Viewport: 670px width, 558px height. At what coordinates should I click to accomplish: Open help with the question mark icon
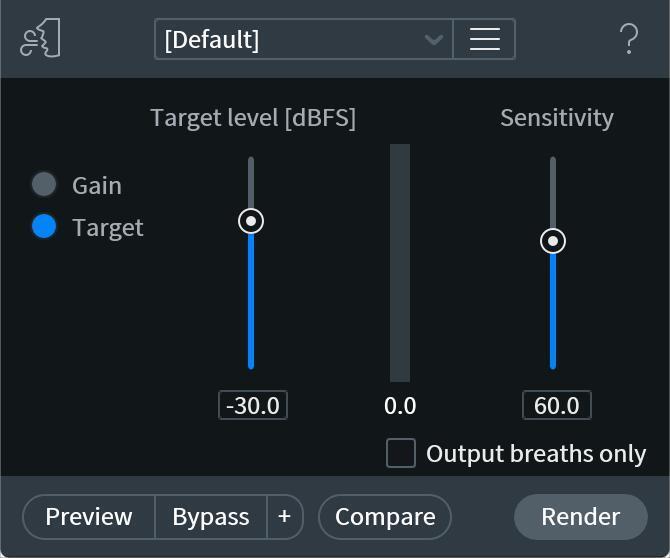pos(629,39)
